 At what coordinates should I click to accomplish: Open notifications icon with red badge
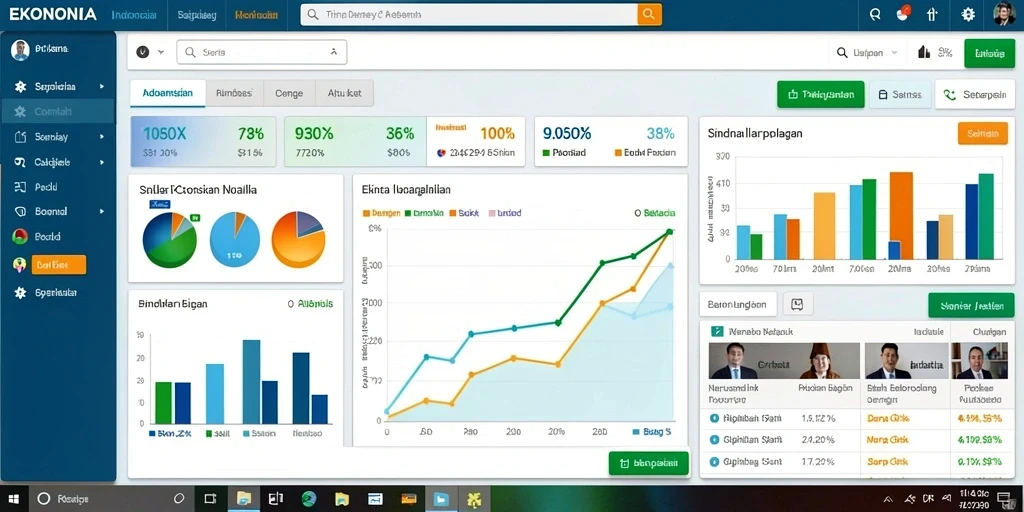(x=903, y=14)
